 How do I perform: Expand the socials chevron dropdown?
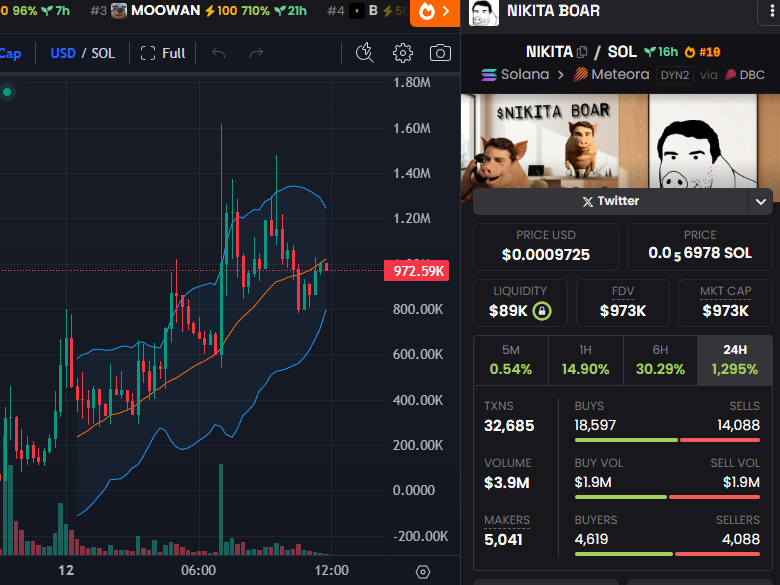[x=760, y=201]
